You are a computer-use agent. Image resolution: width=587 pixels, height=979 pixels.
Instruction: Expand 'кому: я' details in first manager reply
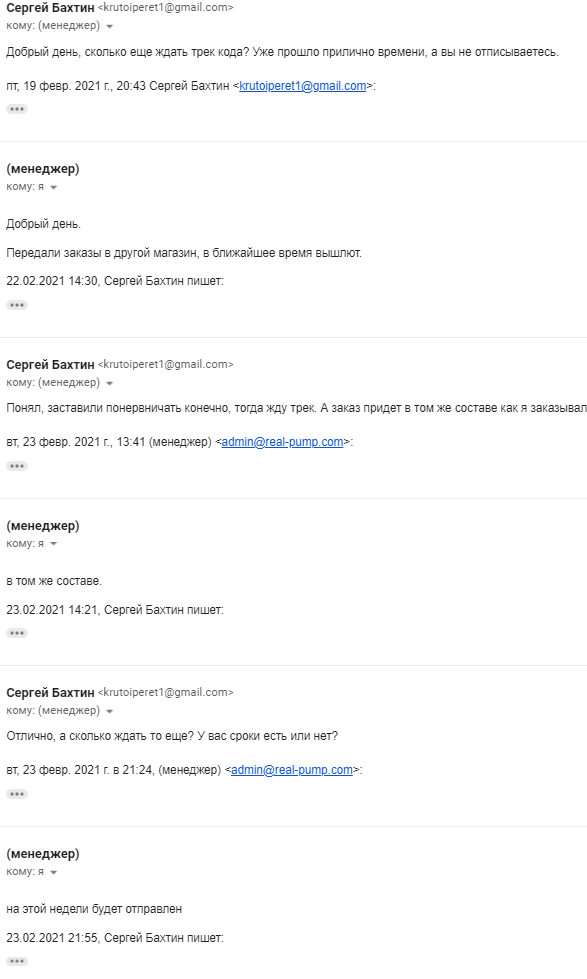[54, 187]
